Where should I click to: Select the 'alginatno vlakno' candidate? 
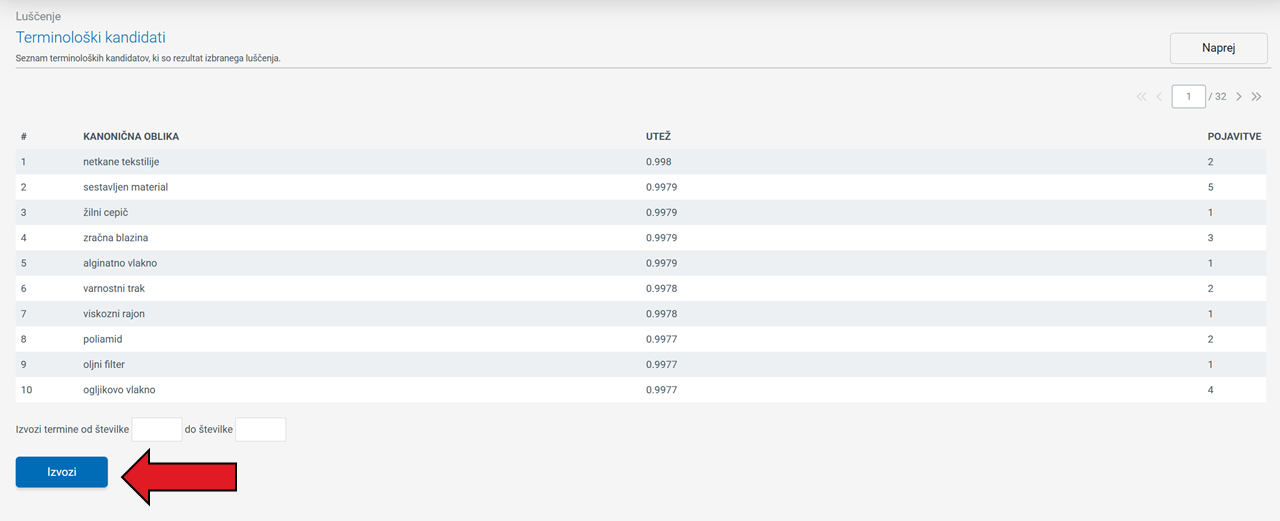[120, 263]
